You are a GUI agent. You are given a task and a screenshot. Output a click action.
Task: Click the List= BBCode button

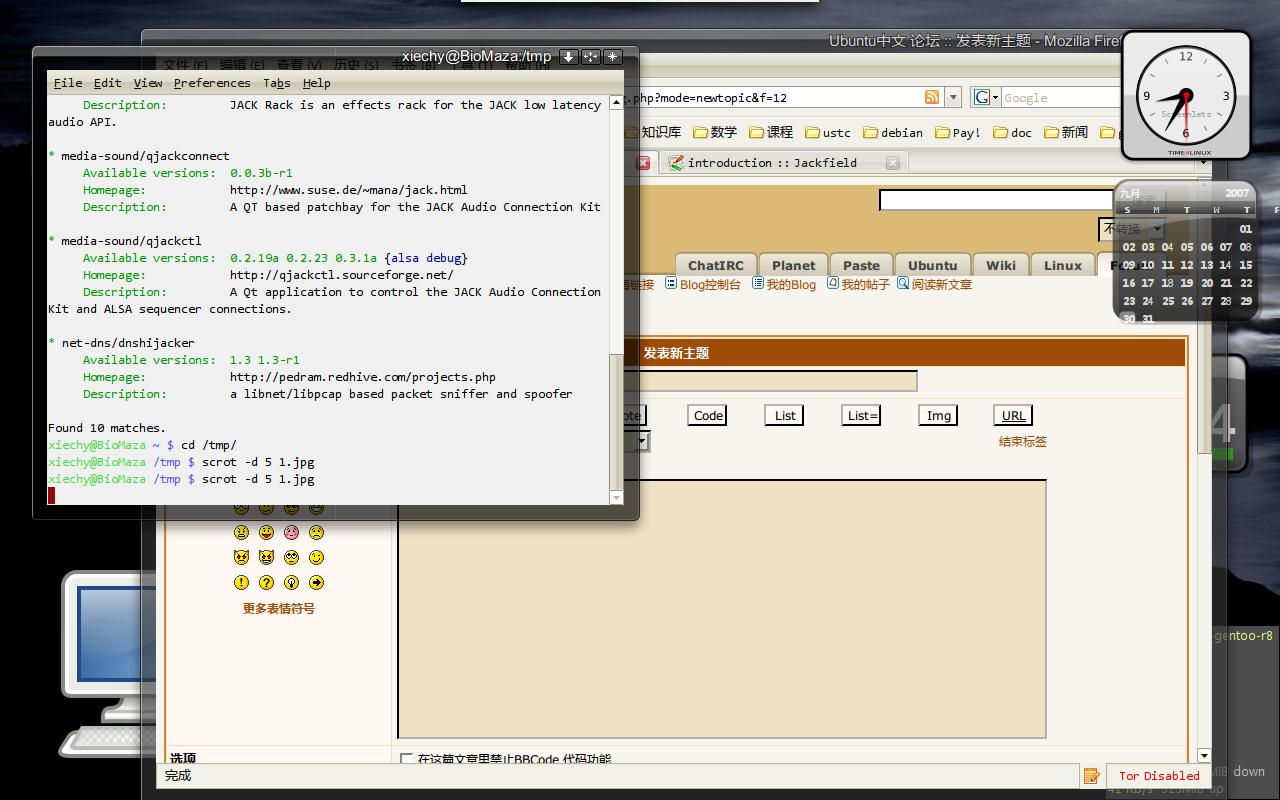coord(861,415)
